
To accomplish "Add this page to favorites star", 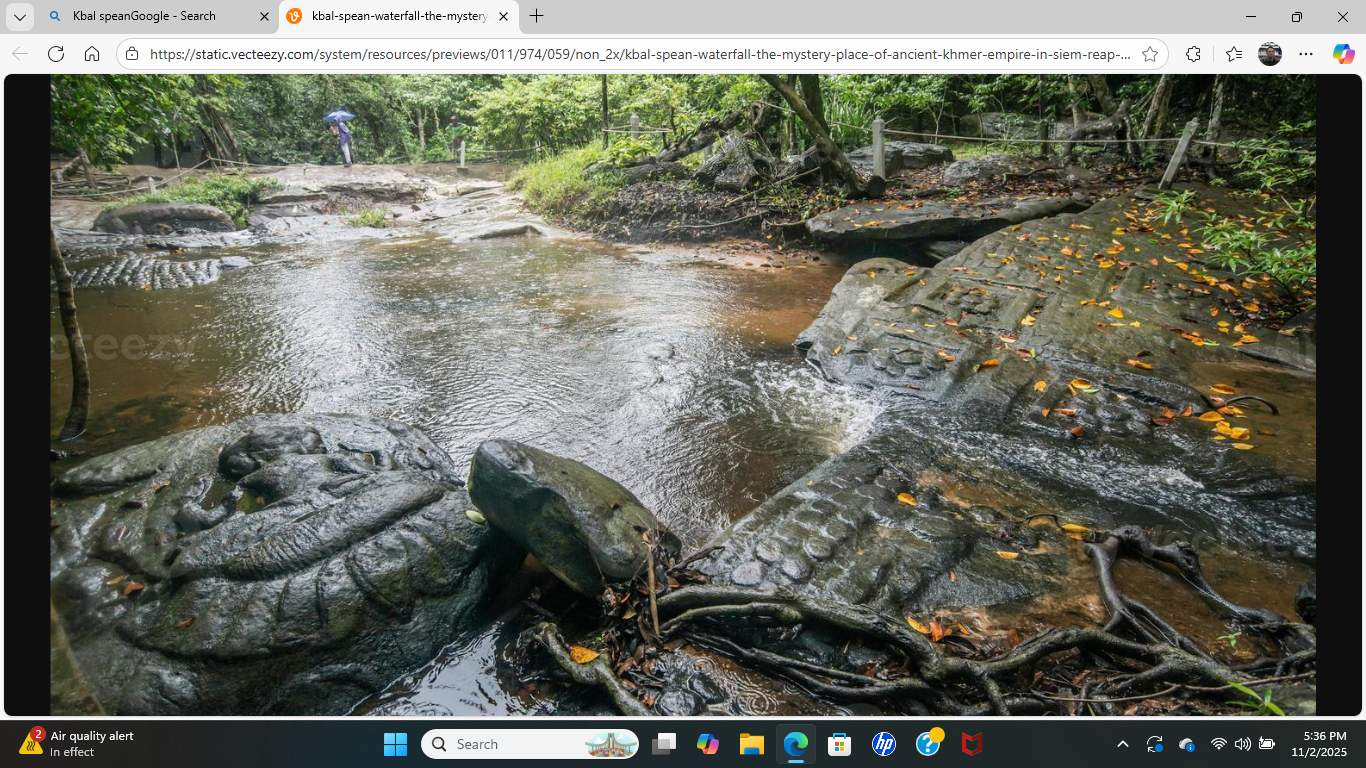I will click(1150, 54).
